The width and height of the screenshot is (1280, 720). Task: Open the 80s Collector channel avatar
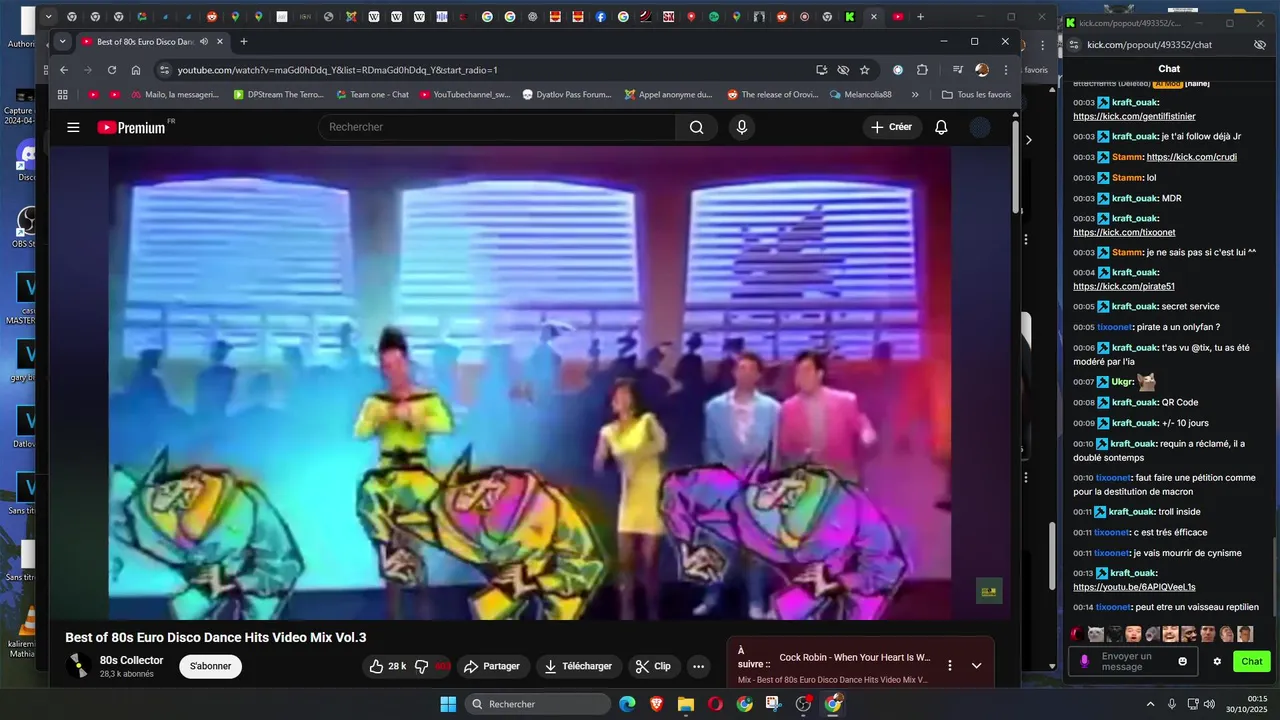click(78, 666)
